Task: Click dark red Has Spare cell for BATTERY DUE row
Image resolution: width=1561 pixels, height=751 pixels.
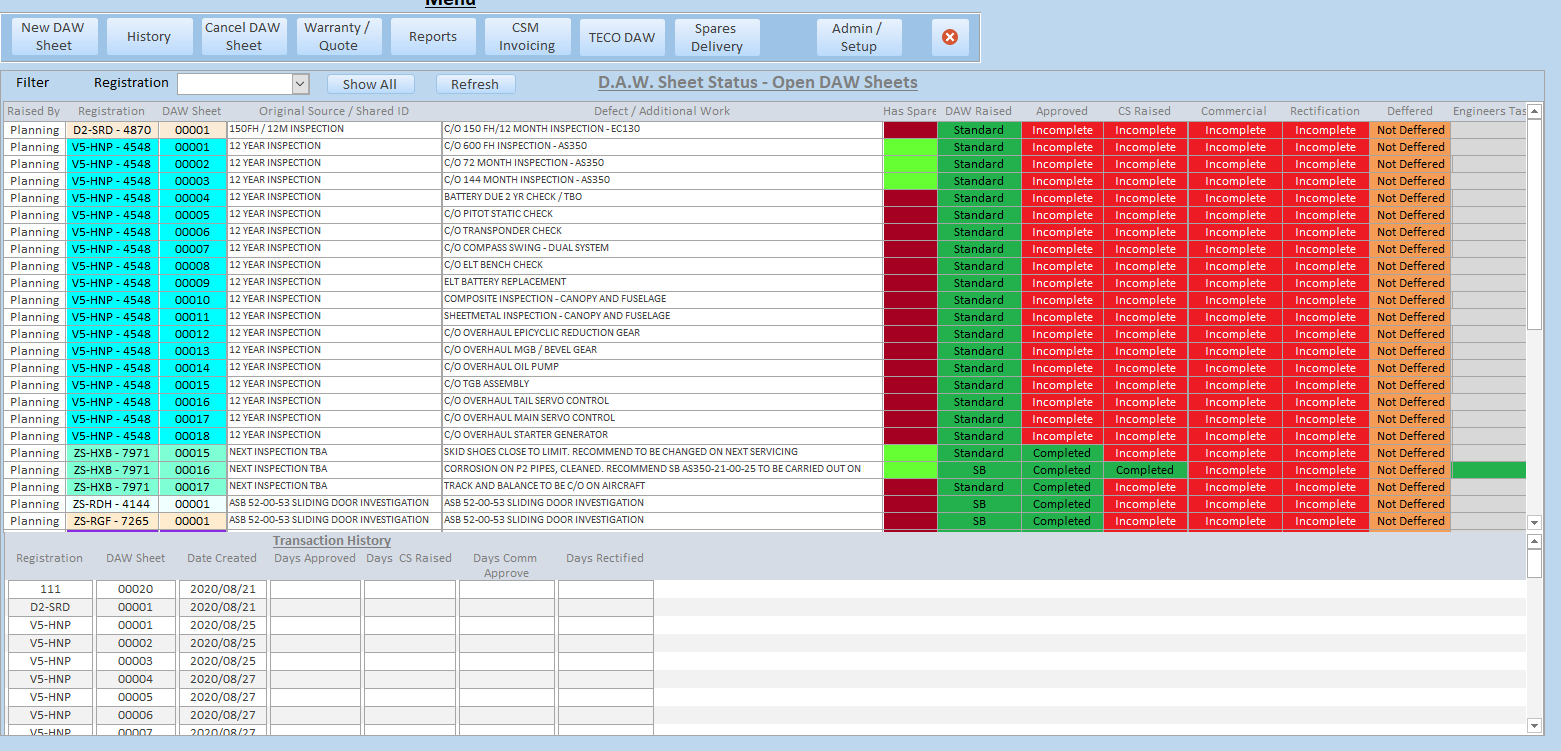Action: (x=910, y=198)
